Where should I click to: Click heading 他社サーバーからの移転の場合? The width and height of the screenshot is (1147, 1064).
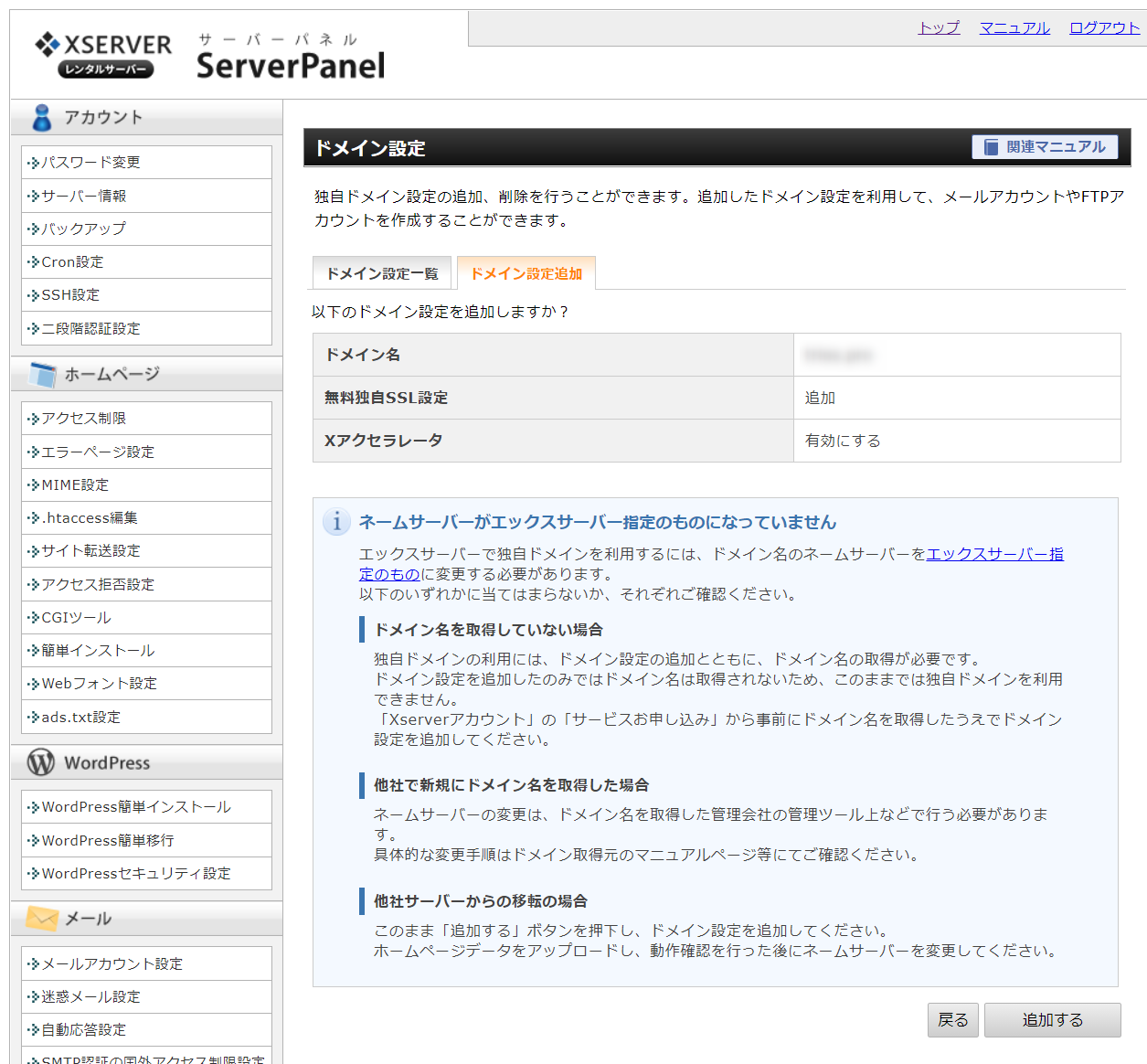(480, 901)
